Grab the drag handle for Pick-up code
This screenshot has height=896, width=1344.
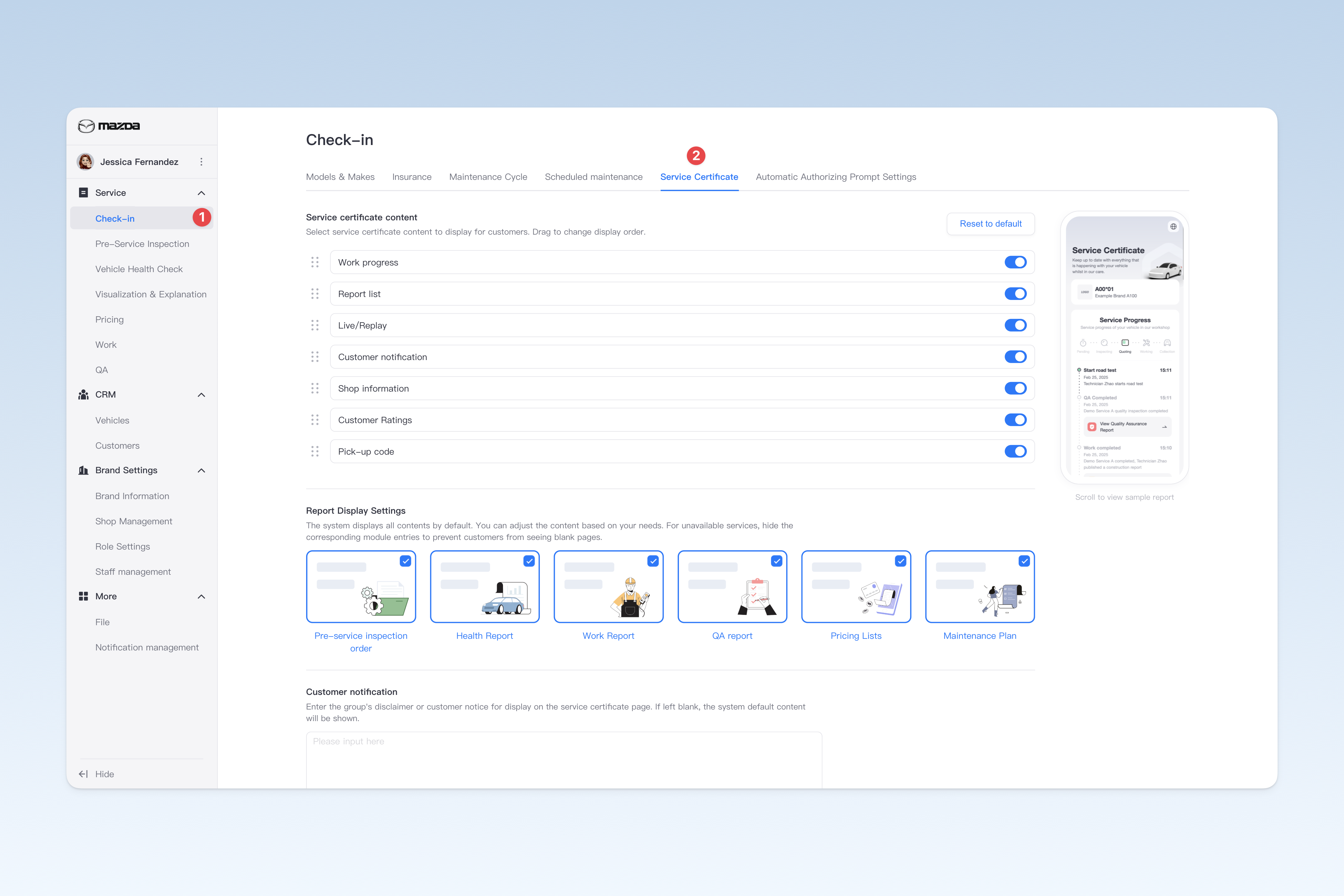click(x=315, y=451)
